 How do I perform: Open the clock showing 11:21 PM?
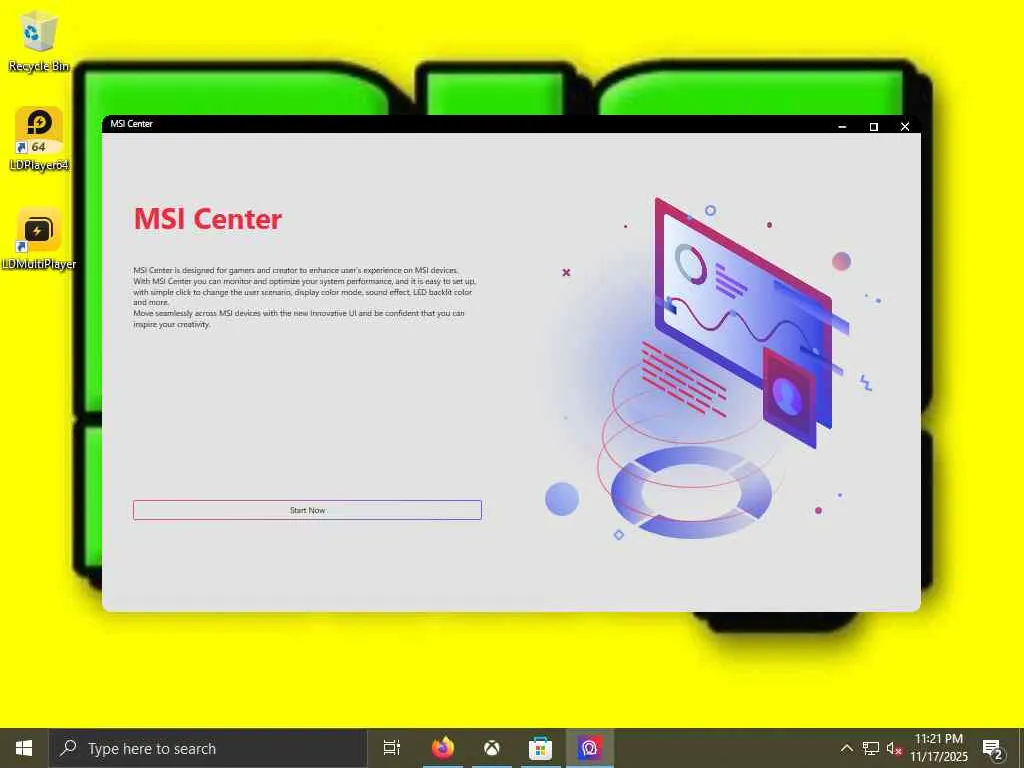click(x=939, y=748)
